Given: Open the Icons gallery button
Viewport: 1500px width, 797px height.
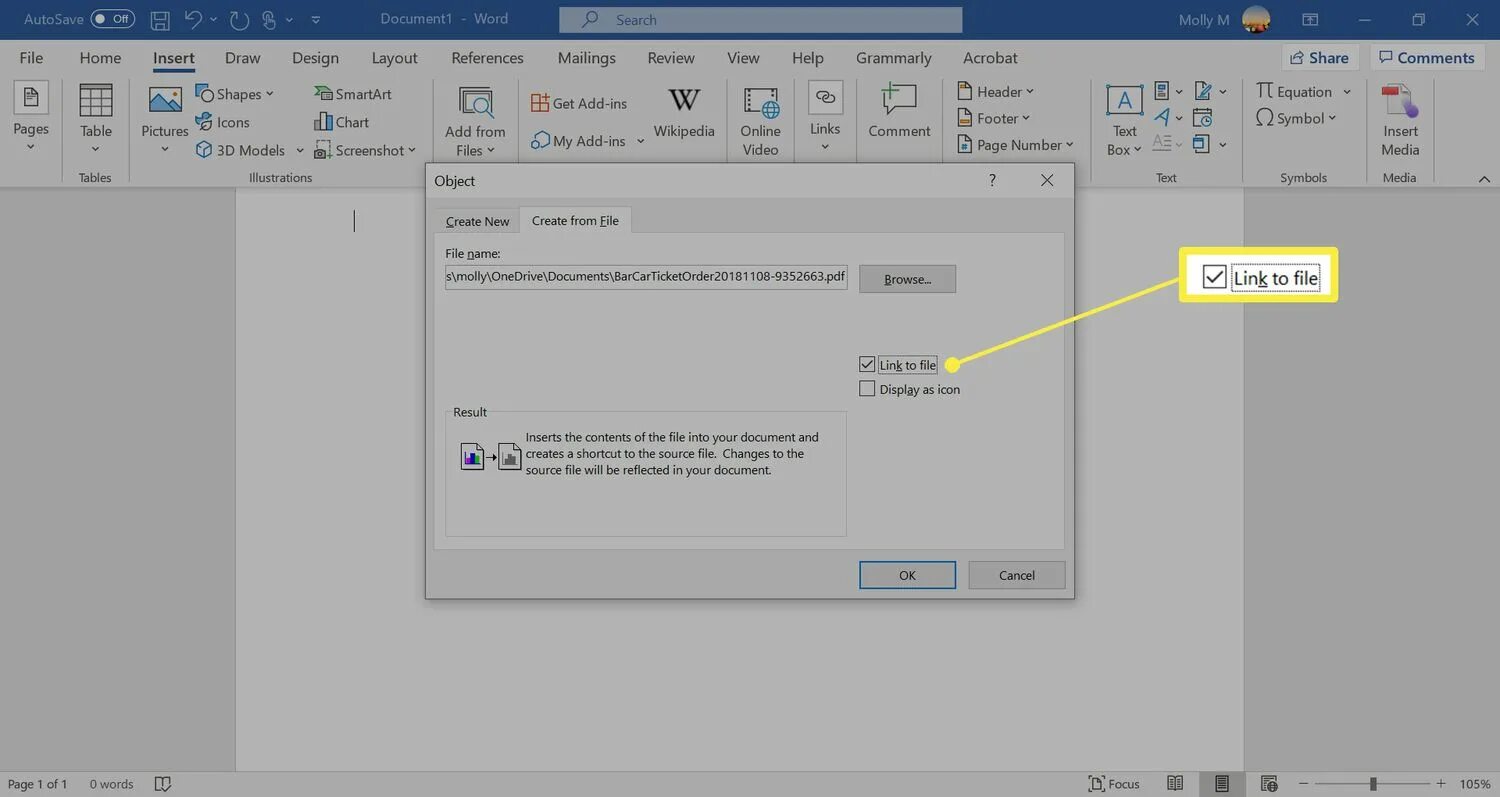Looking at the screenshot, I should point(222,122).
